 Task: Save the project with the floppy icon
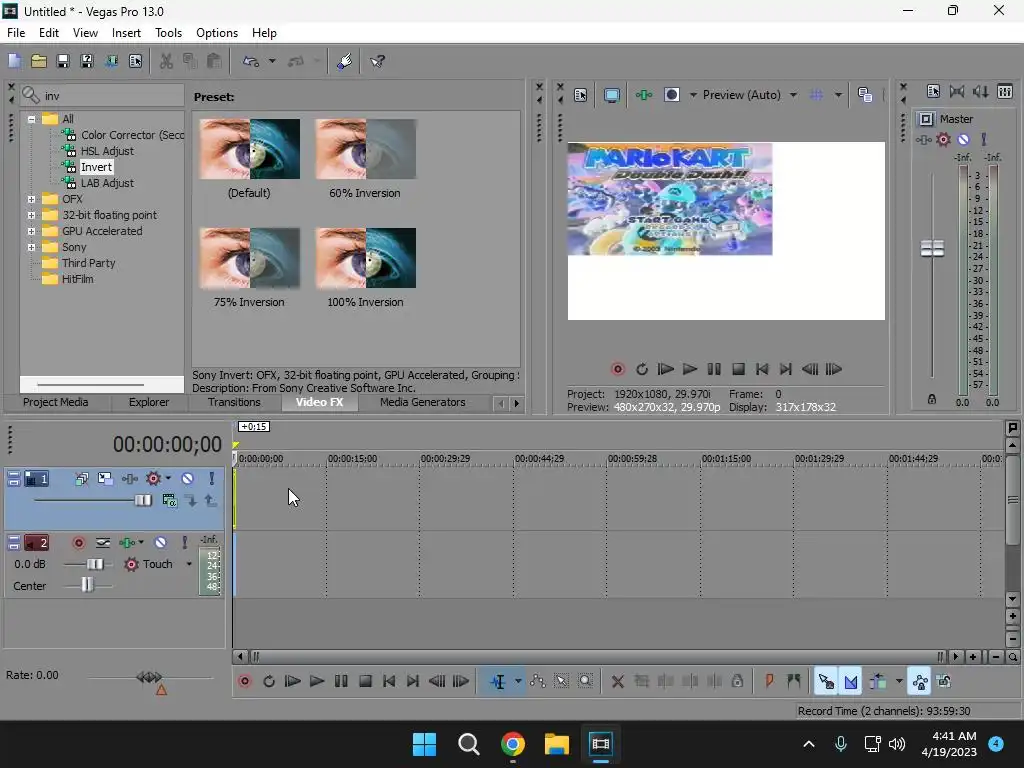click(x=63, y=61)
